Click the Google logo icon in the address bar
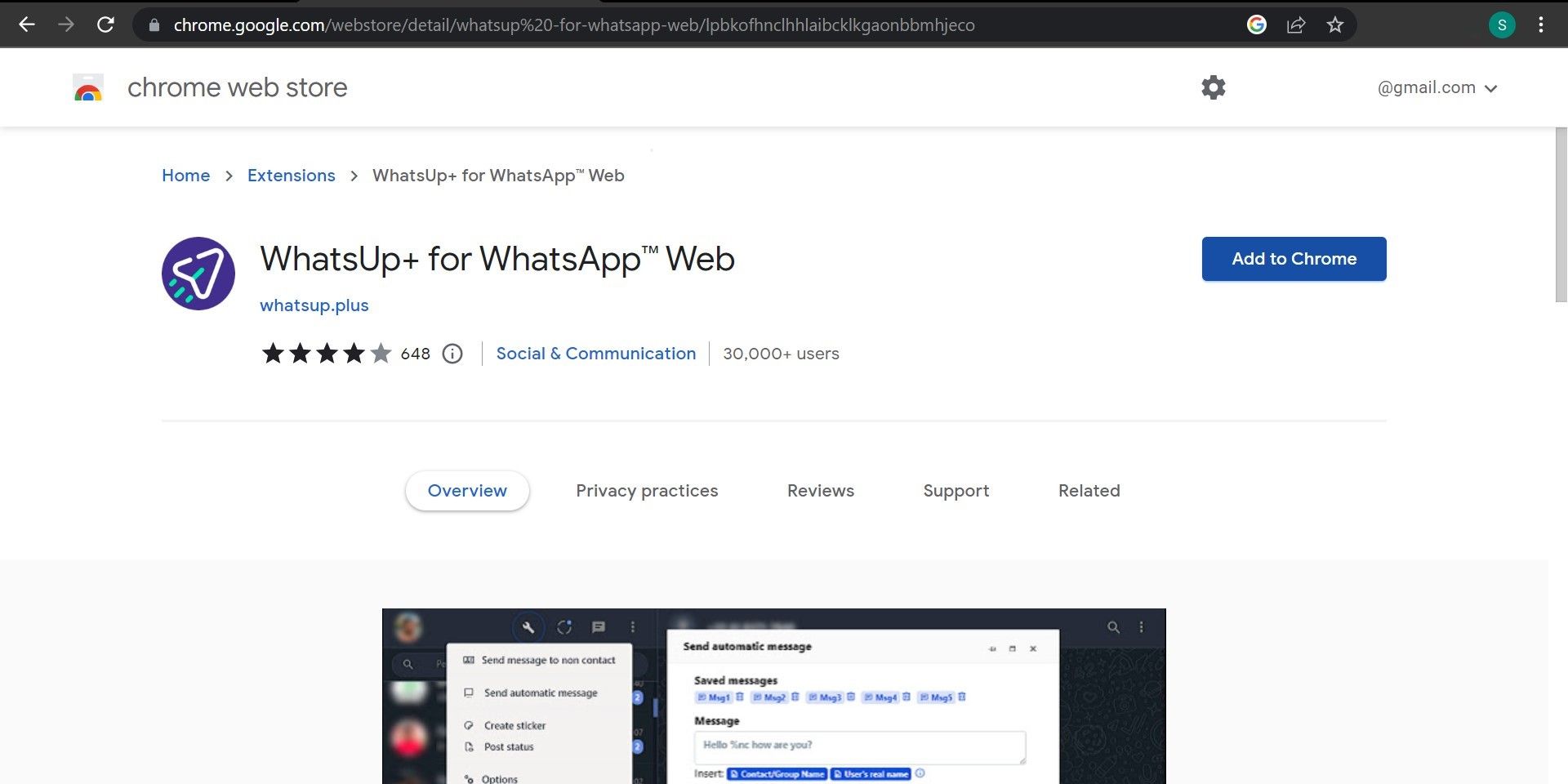1568x784 pixels. click(x=1256, y=24)
